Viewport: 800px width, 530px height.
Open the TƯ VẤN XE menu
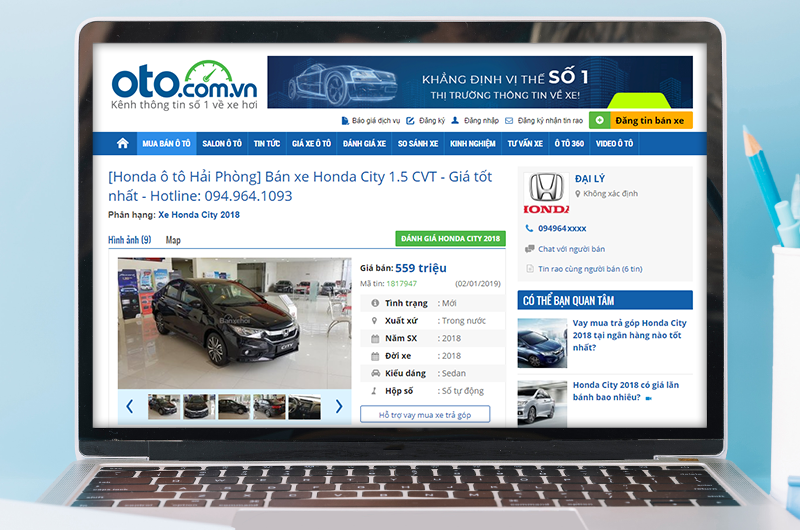pos(525,144)
